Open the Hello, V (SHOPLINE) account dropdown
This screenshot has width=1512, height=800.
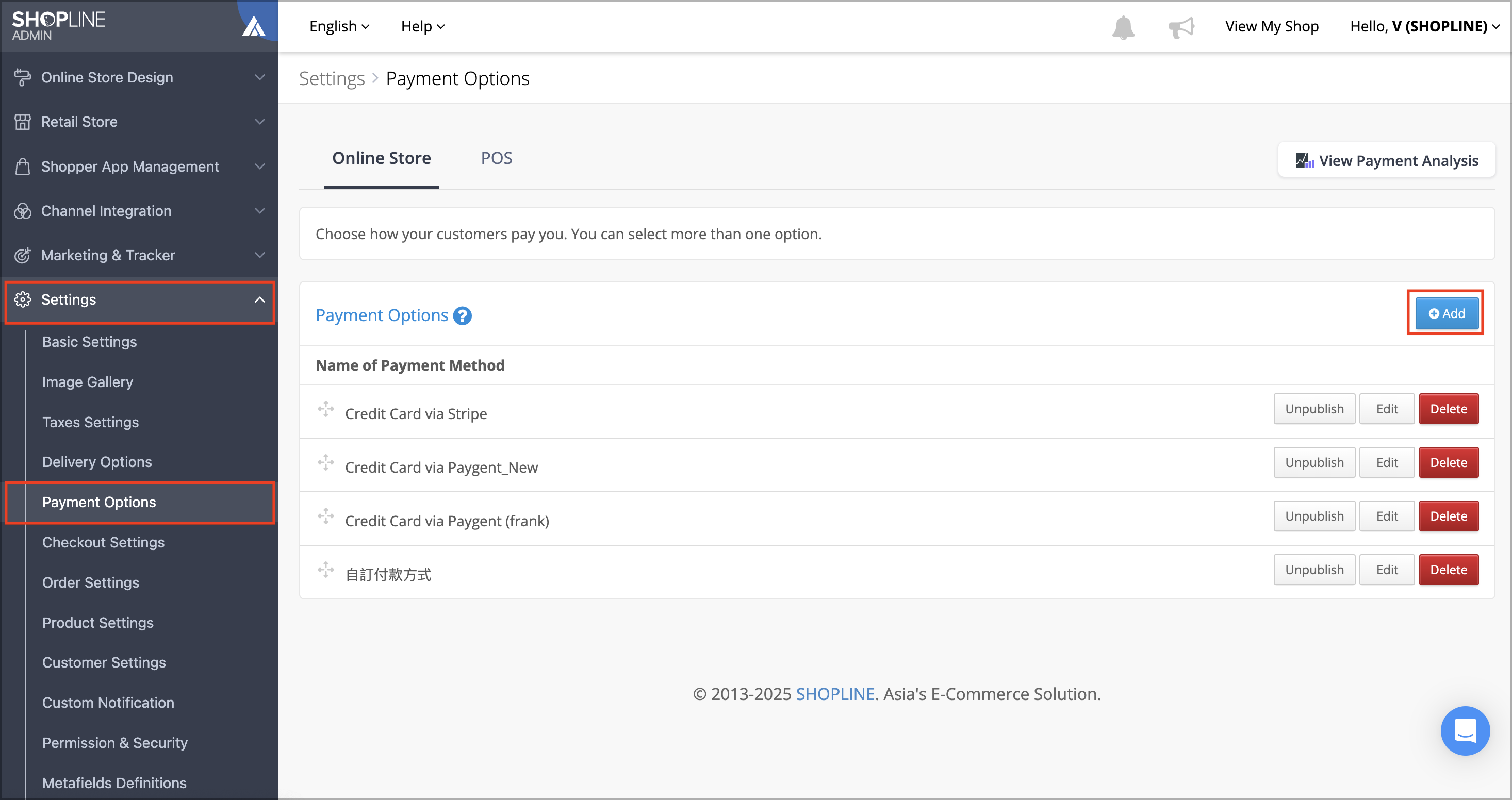tap(1424, 26)
